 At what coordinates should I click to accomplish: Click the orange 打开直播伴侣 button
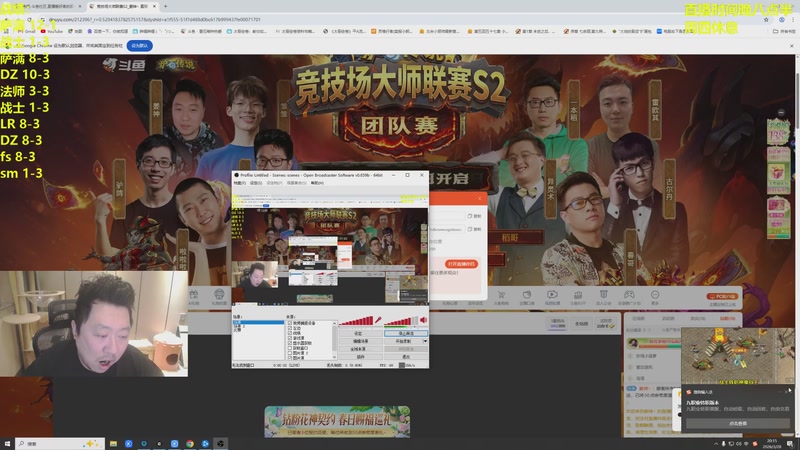tap(461, 264)
